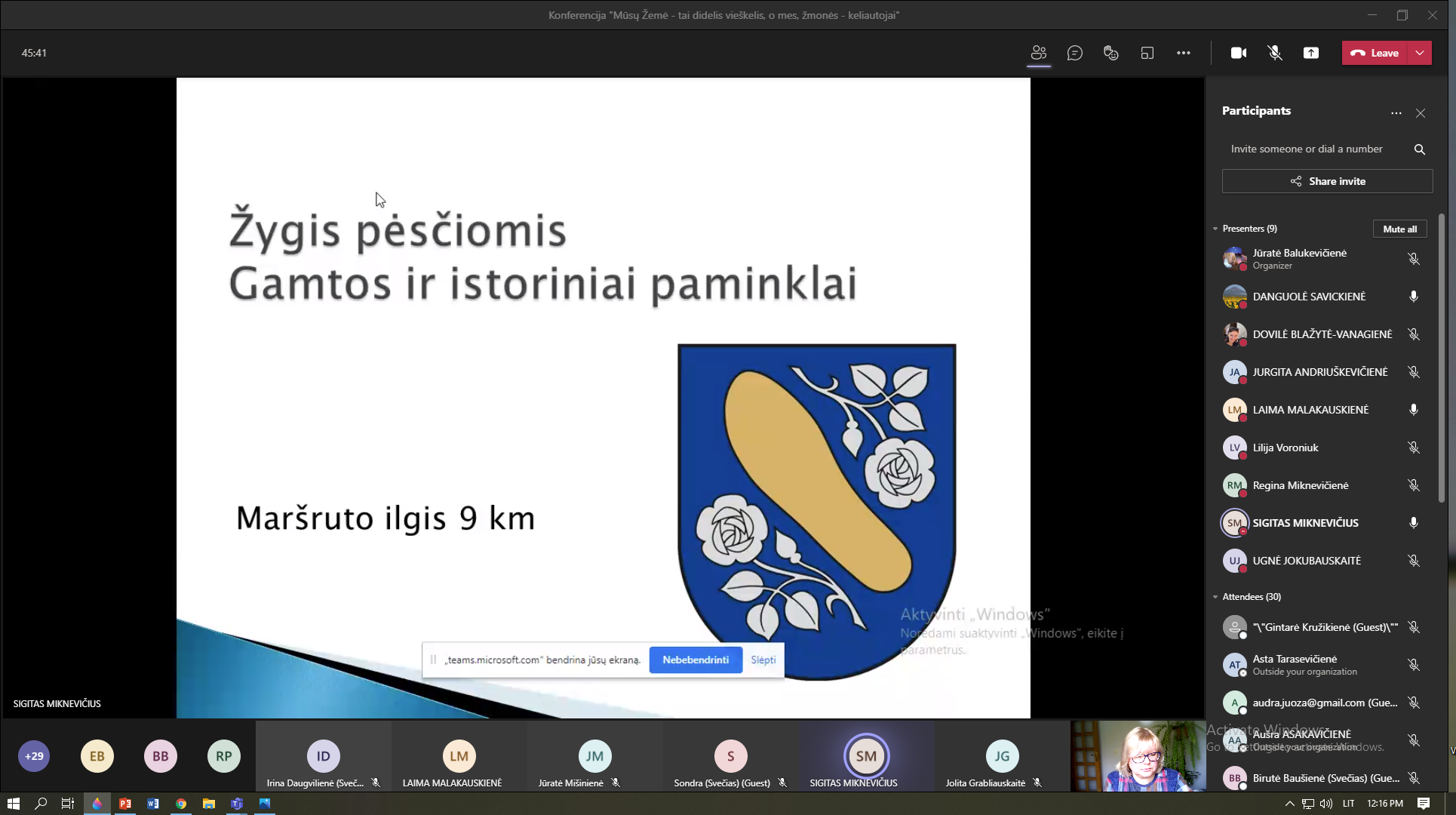Open More actions ellipsis in meeting toolbar
Image resolution: width=1456 pixels, height=815 pixels.
coord(1184,53)
